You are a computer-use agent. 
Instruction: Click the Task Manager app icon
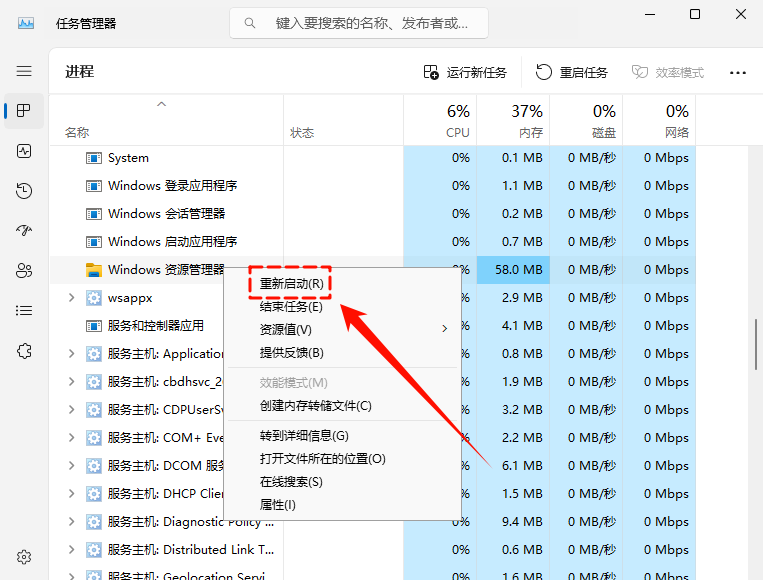click(26, 23)
